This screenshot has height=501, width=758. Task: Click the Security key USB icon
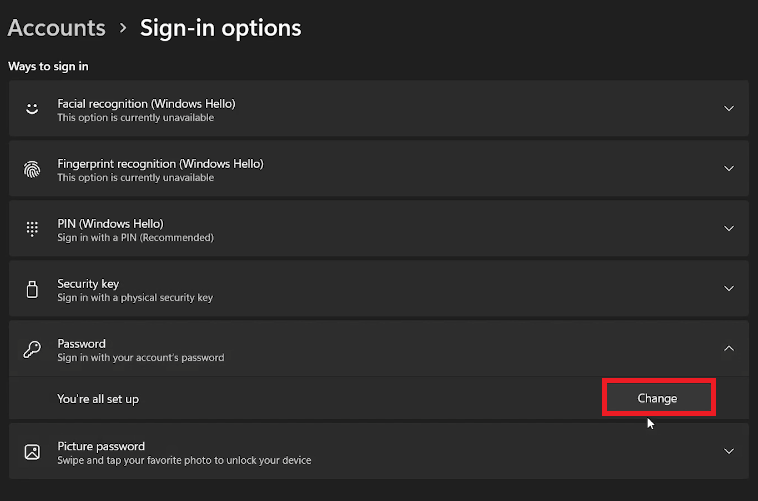click(x=32, y=289)
